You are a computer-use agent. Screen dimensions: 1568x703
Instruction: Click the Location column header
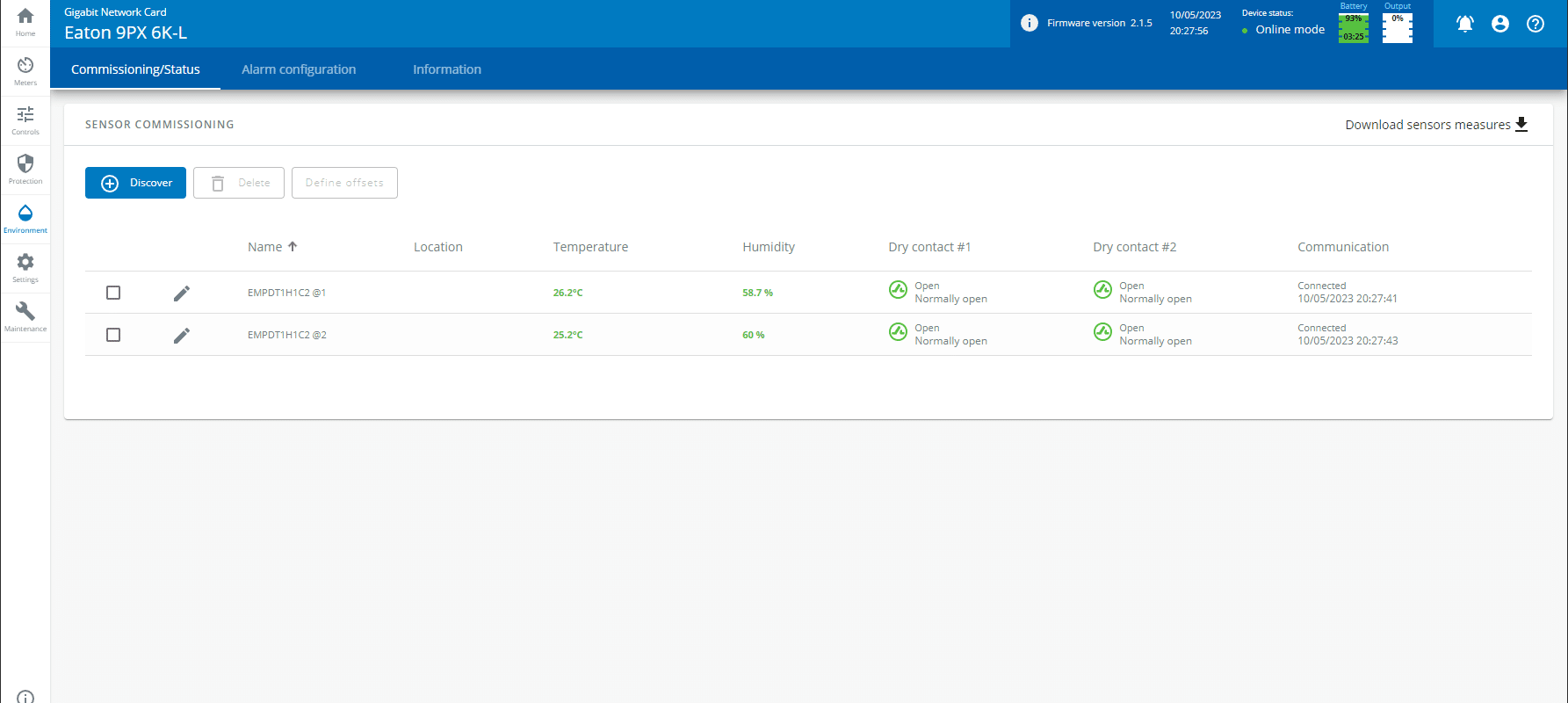438,247
